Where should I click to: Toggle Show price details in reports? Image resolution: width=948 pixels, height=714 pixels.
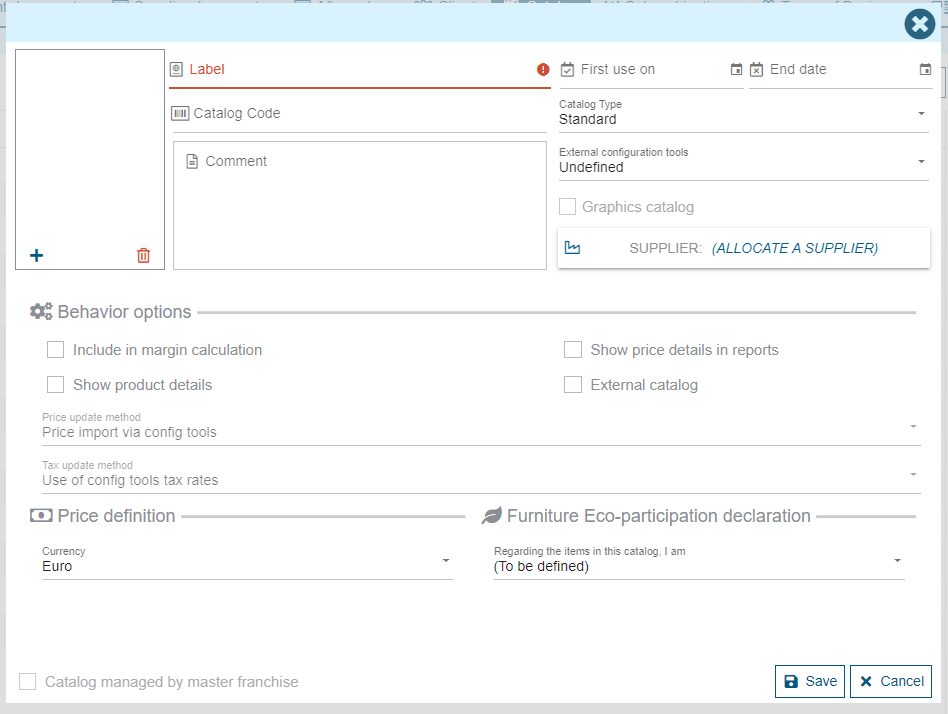573,350
